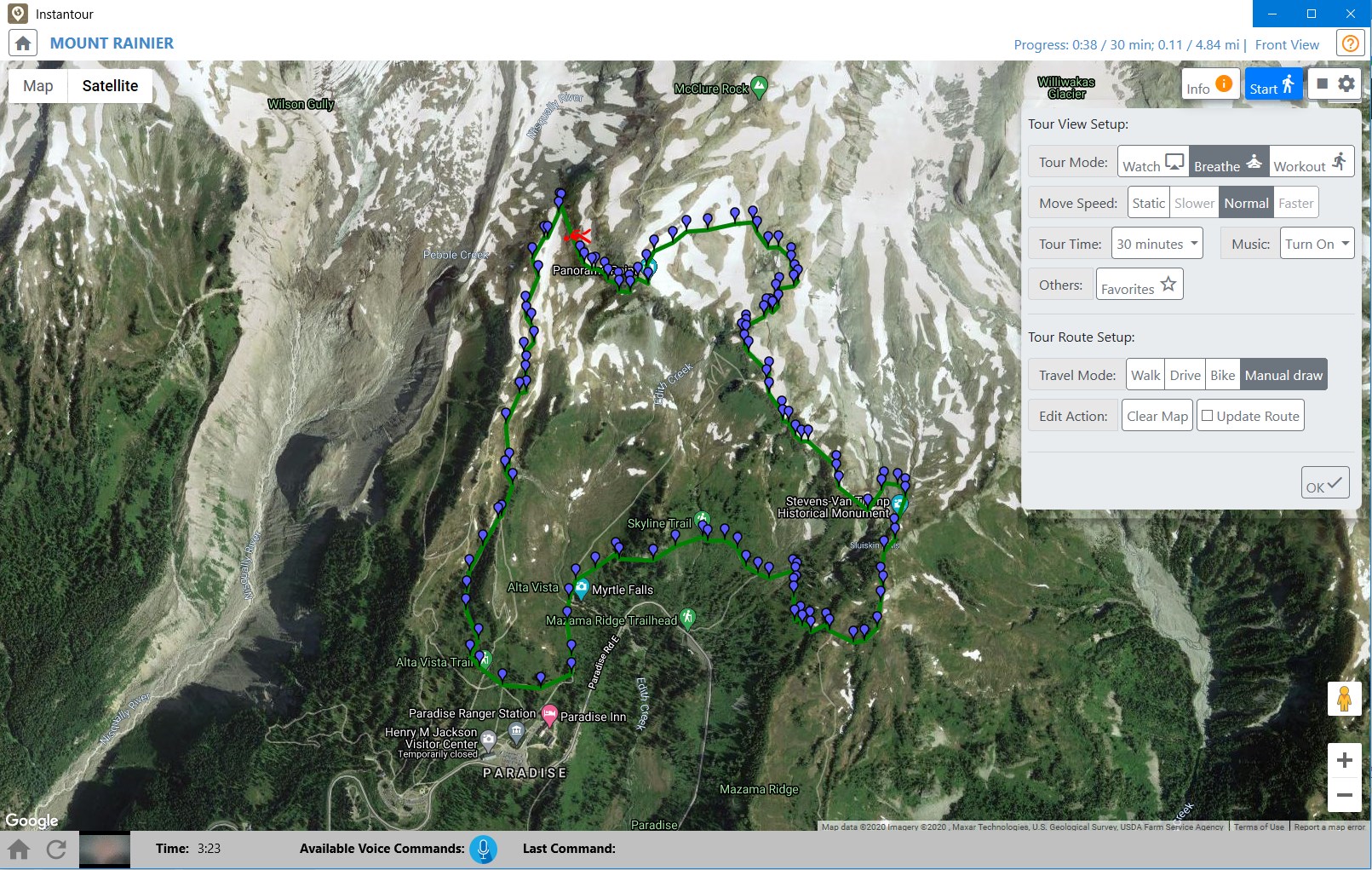Screen dimensions: 1372x870
Task: Click the Mazama Ridge map label
Action: point(760,789)
